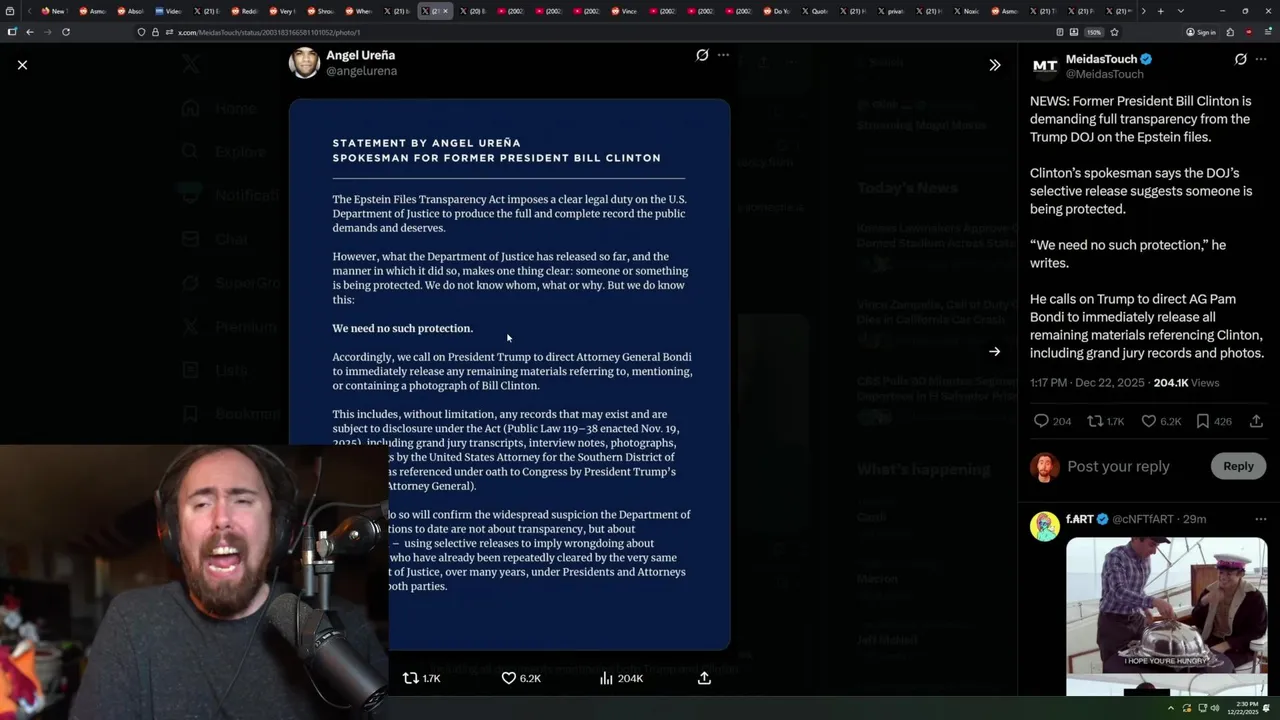Go to next photo with right arrow
Image resolution: width=1280 pixels, height=720 pixels.
994,352
